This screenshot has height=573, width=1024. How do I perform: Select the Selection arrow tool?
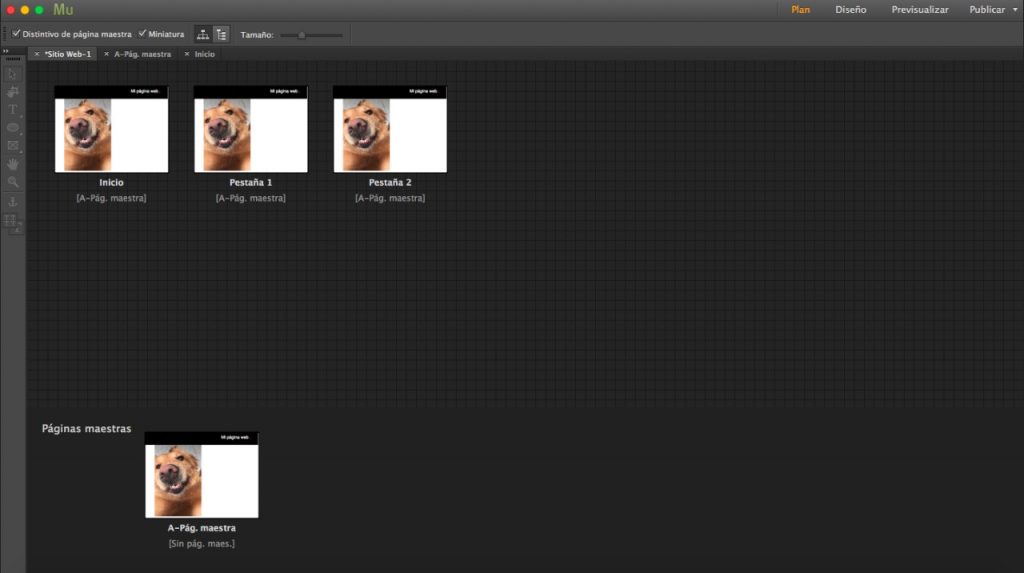(x=12, y=74)
